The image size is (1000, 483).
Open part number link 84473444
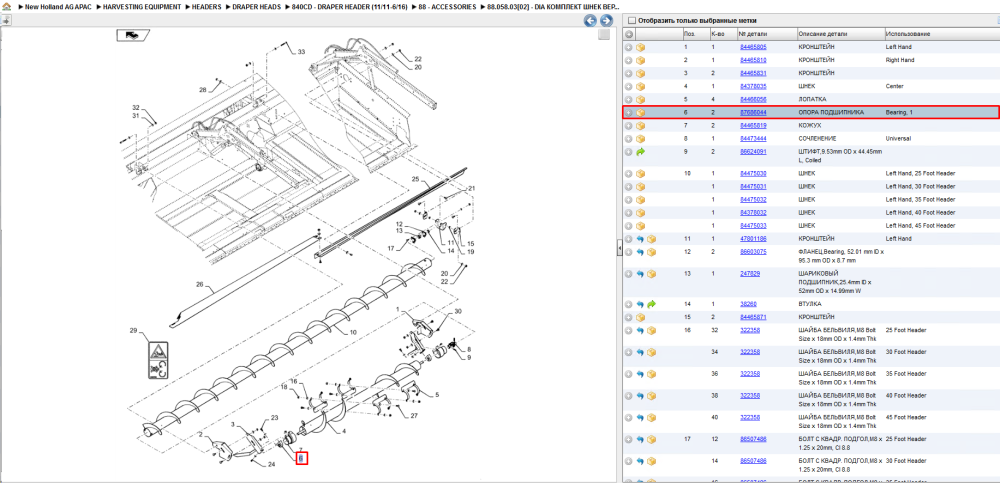[x=753, y=138]
